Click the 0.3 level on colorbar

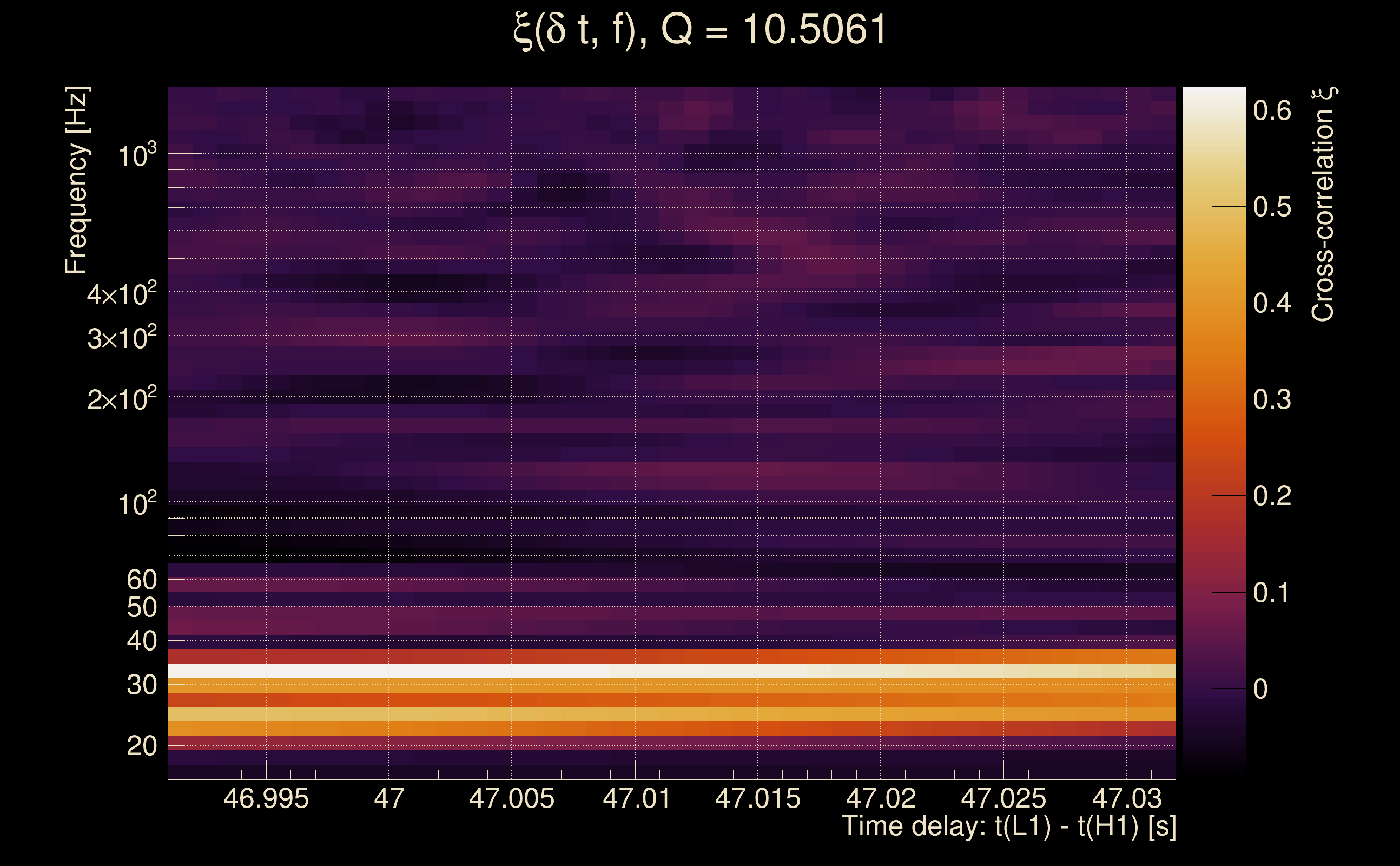(1272, 399)
